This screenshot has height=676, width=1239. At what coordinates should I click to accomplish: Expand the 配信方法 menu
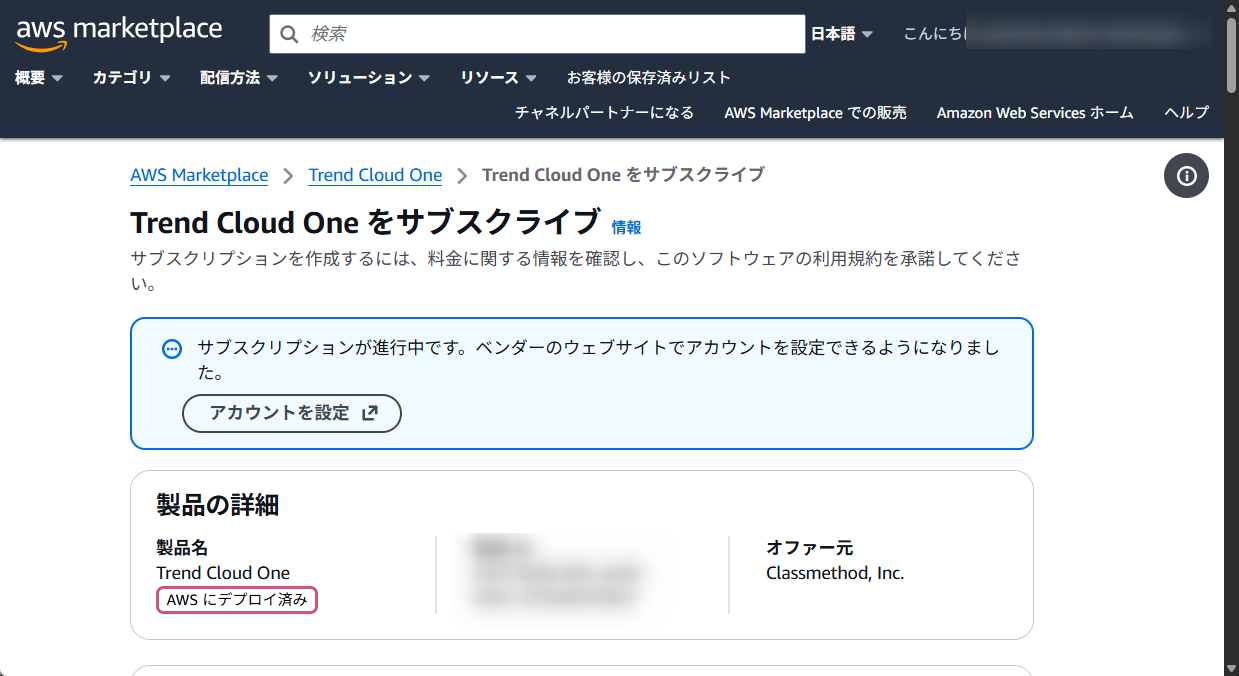tap(238, 77)
